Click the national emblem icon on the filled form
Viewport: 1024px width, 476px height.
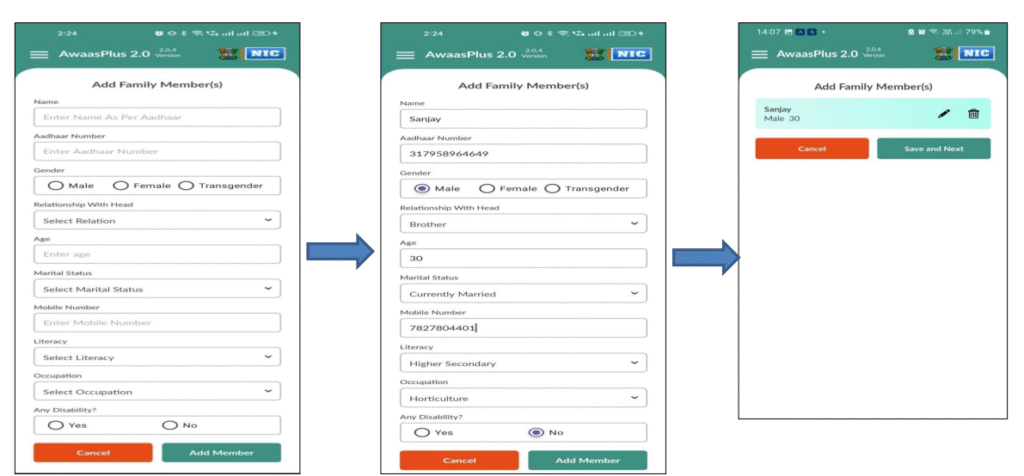click(x=594, y=55)
